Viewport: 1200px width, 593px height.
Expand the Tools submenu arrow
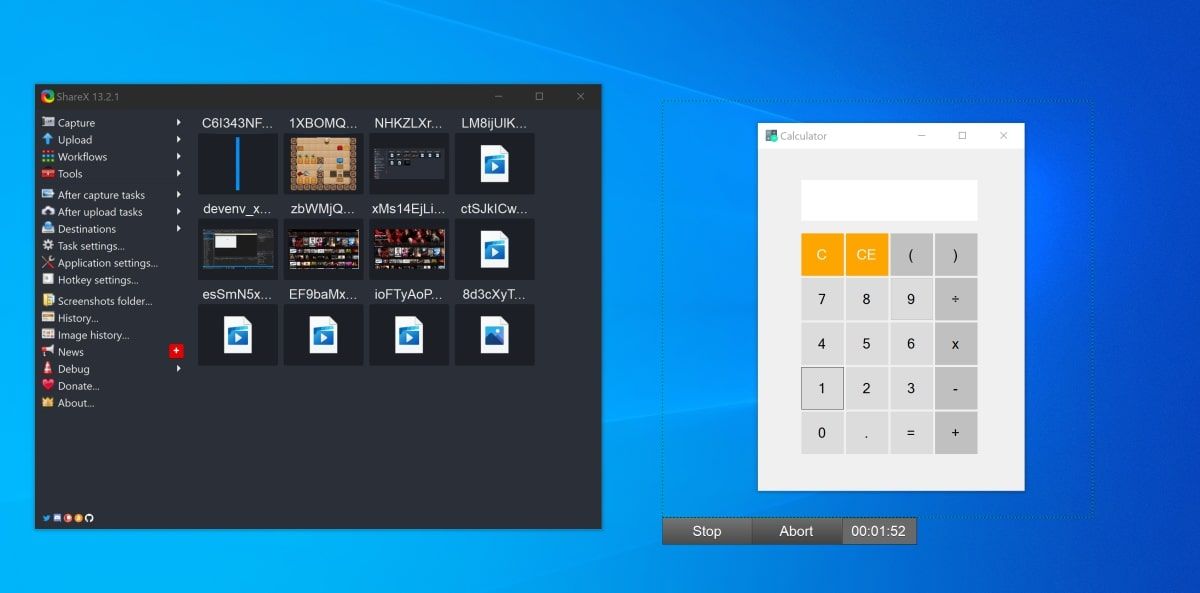tap(179, 174)
